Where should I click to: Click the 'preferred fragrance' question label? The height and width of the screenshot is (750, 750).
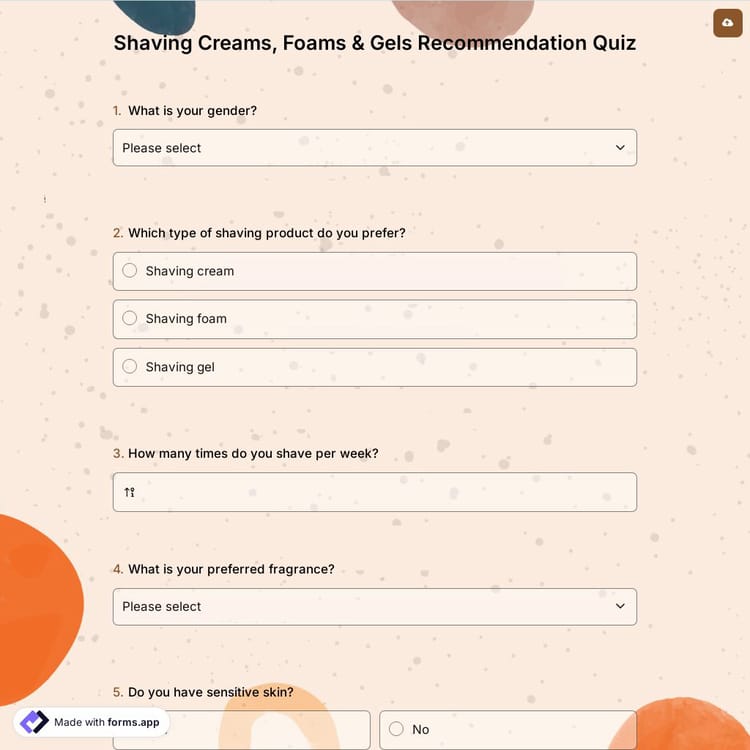click(231, 569)
